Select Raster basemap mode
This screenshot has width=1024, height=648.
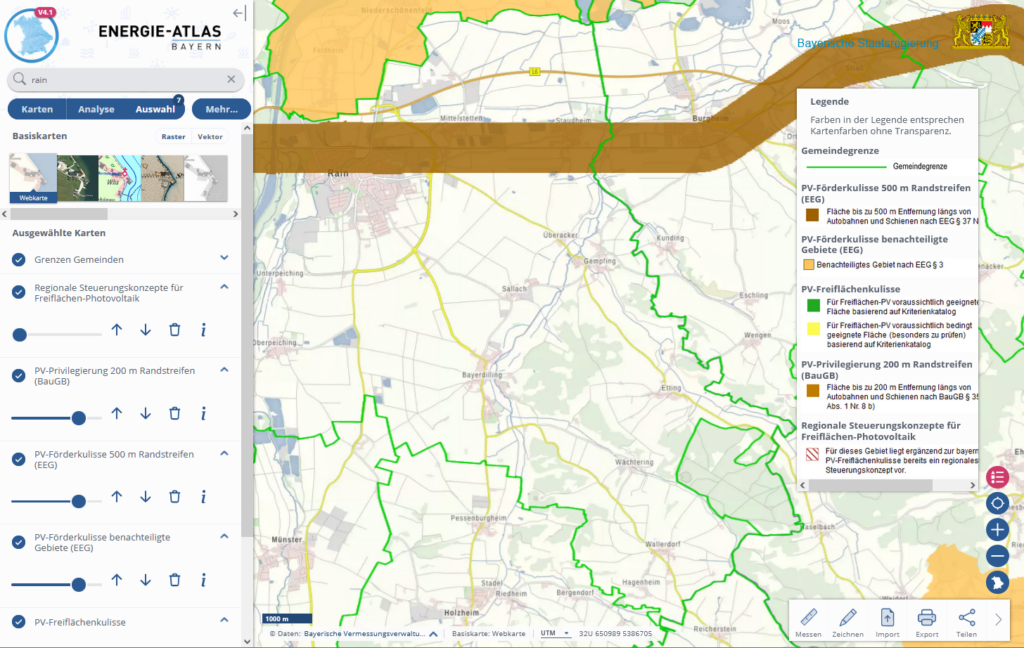[173, 137]
